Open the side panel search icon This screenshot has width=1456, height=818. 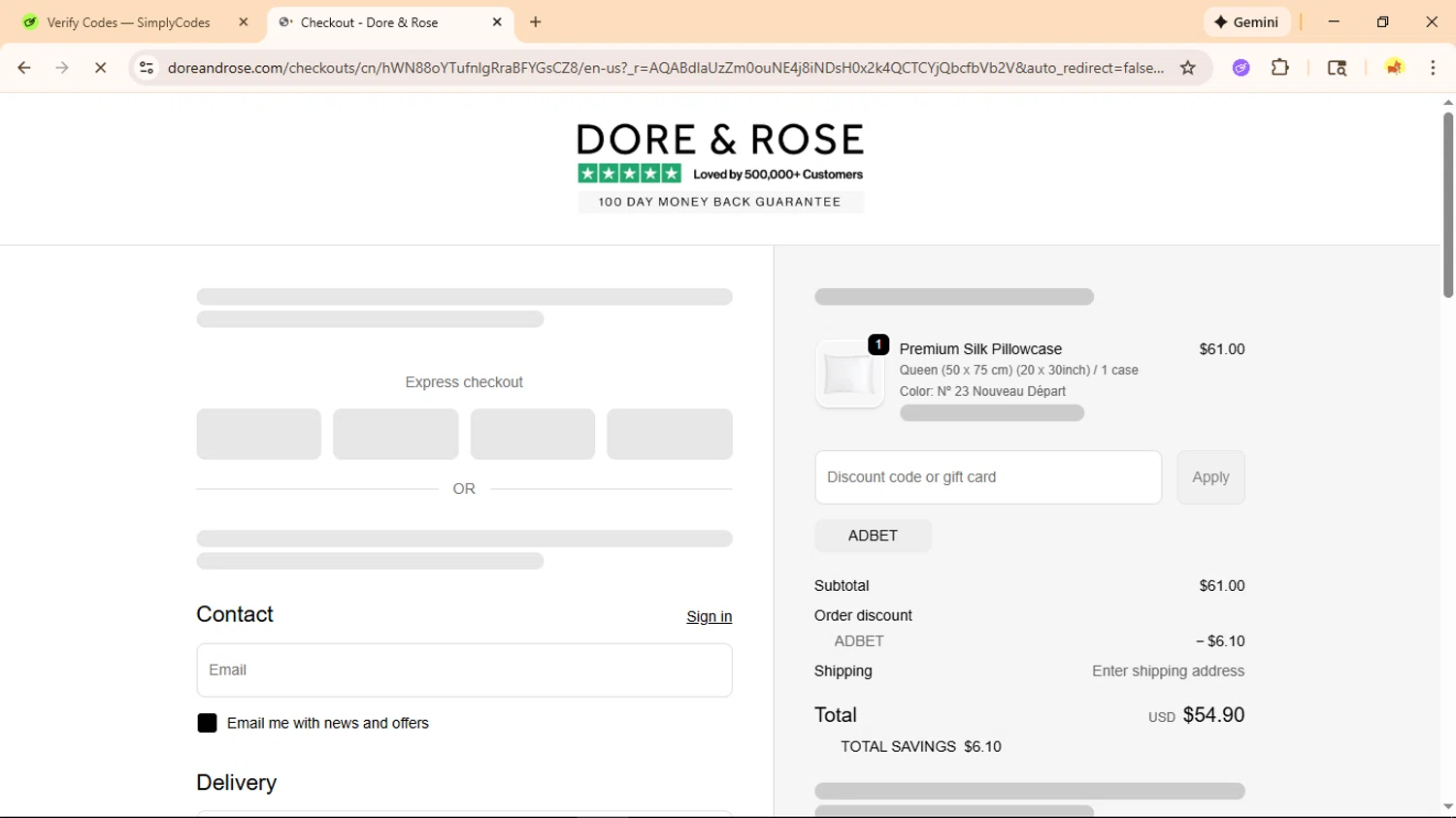click(x=1337, y=68)
